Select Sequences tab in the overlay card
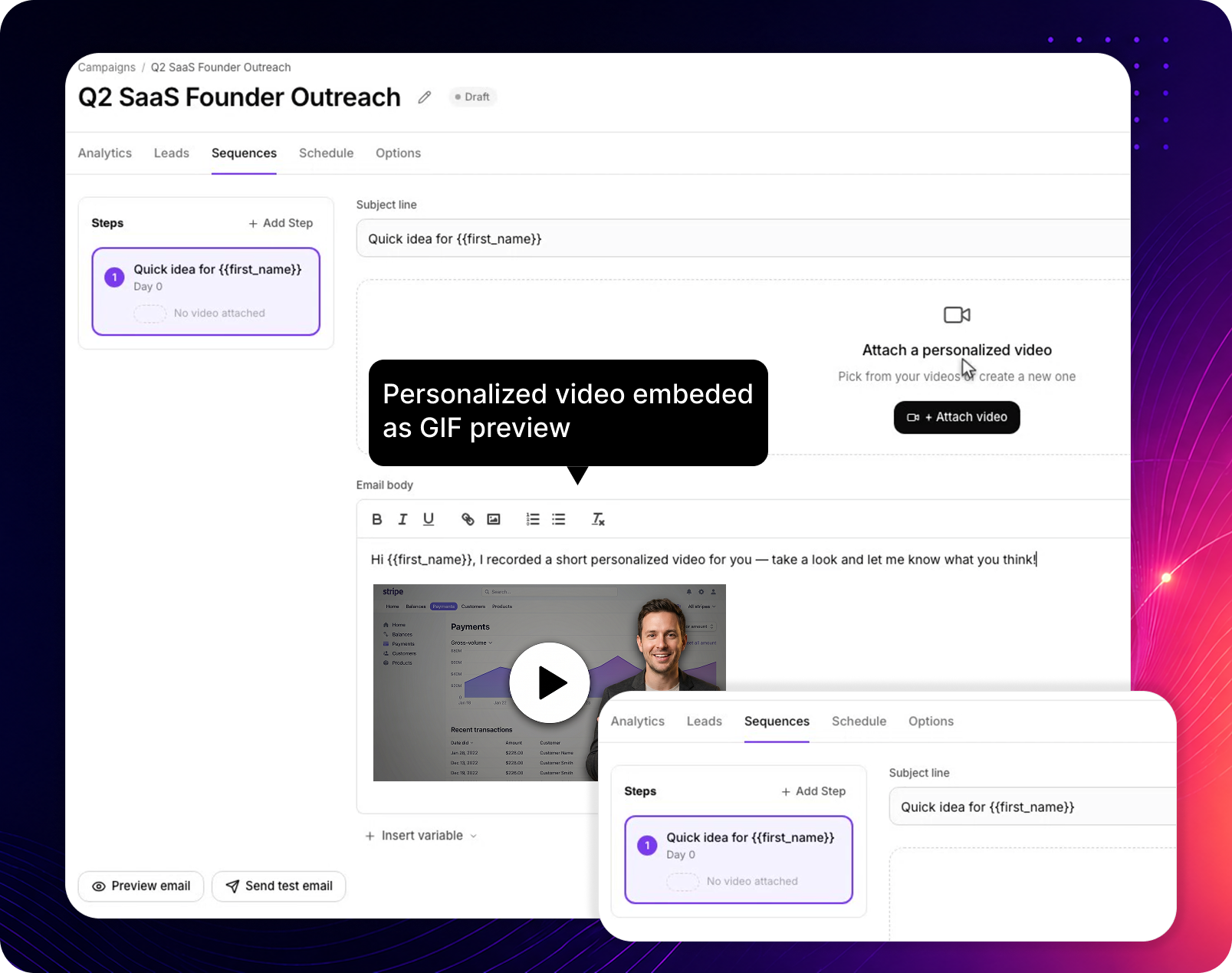Screen dimensions: 1232x973 777,722
